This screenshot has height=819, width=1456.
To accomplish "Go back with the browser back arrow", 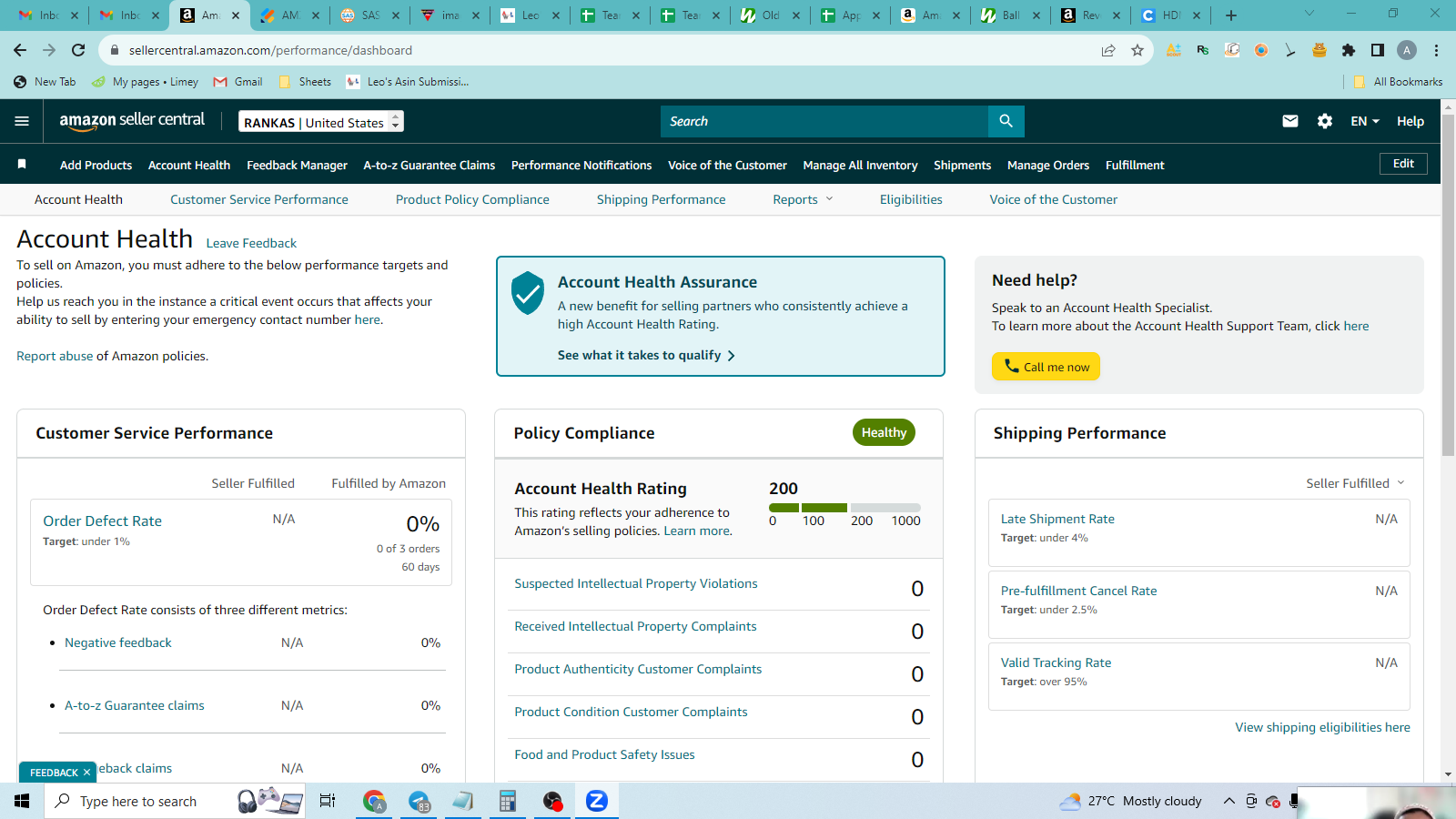I will [x=20, y=50].
